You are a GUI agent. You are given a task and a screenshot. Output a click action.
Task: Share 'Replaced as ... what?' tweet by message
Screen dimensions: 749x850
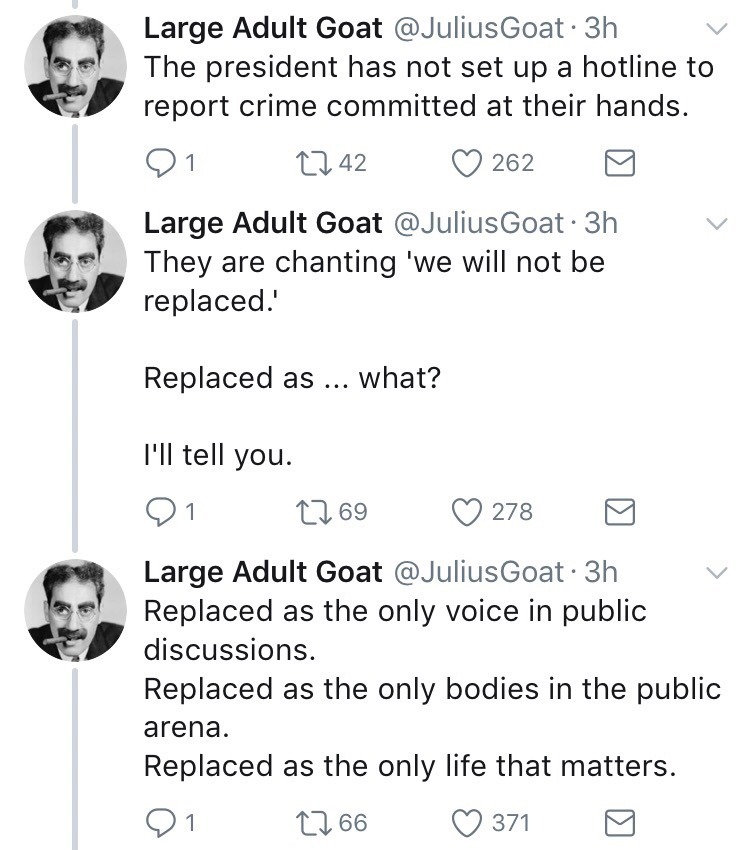(622, 513)
